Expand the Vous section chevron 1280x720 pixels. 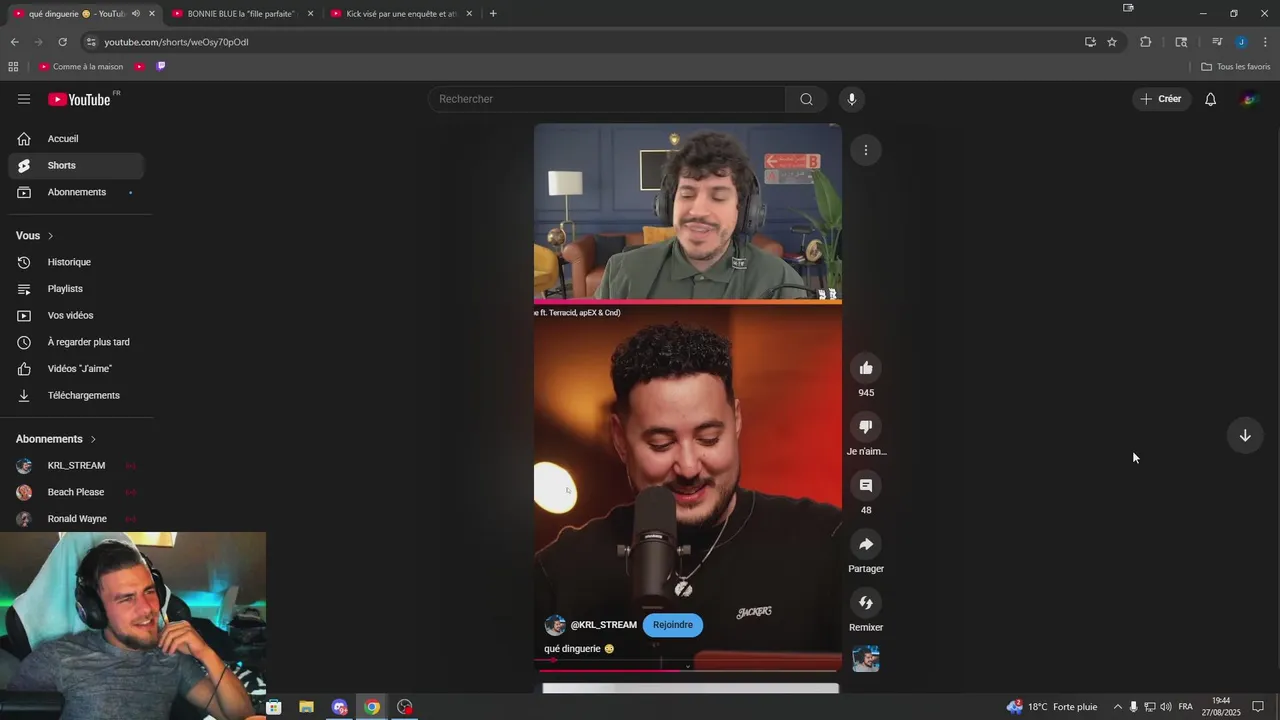click(50, 236)
